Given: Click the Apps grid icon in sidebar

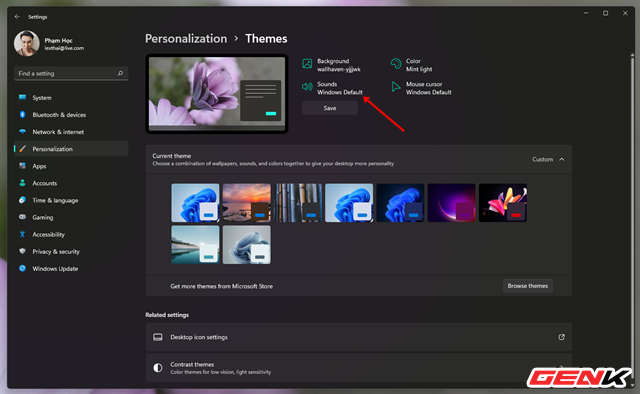Looking at the screenshot, I should coord(22,166).
